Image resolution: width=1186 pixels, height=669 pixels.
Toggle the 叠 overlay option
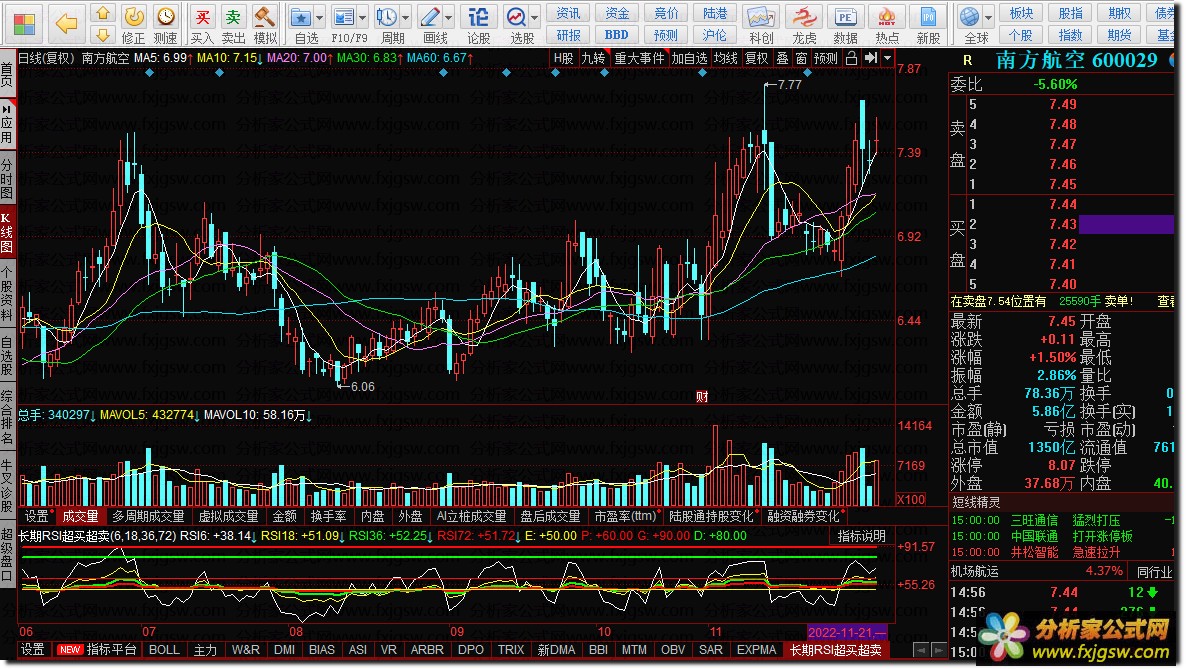[782, 58]
